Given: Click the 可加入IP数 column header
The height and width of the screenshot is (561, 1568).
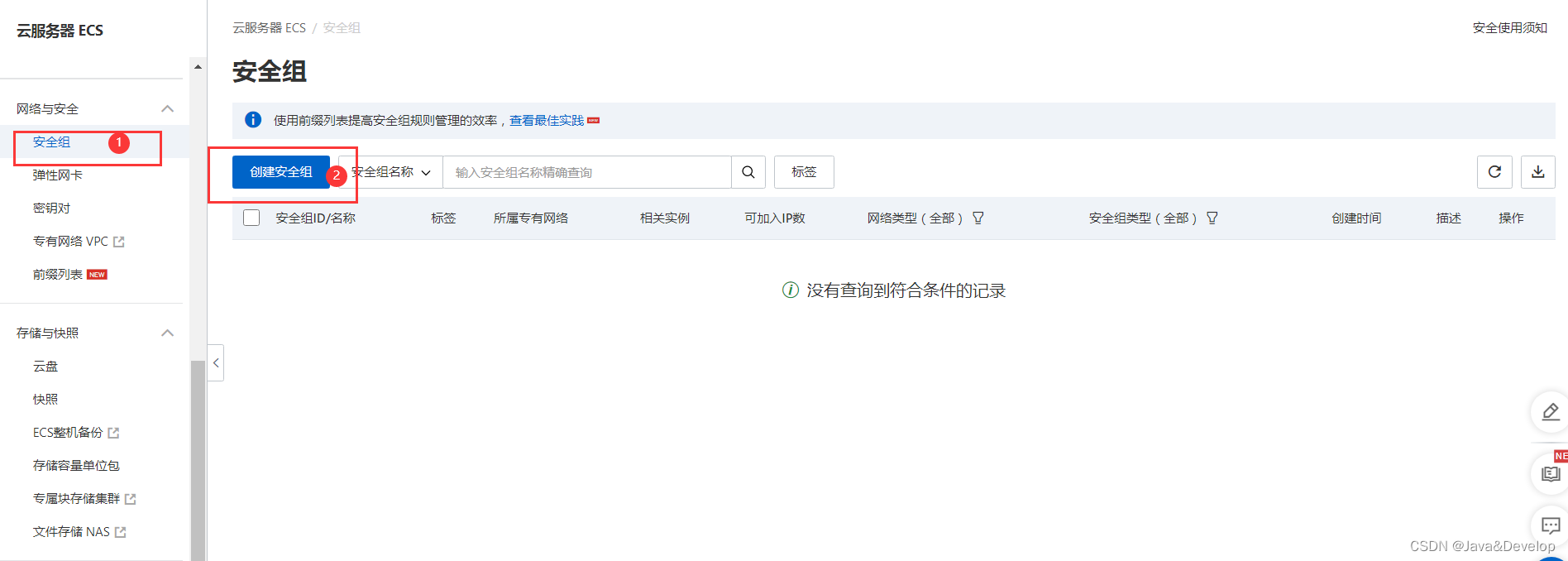Looking at the screenshot, I should 775,218.
